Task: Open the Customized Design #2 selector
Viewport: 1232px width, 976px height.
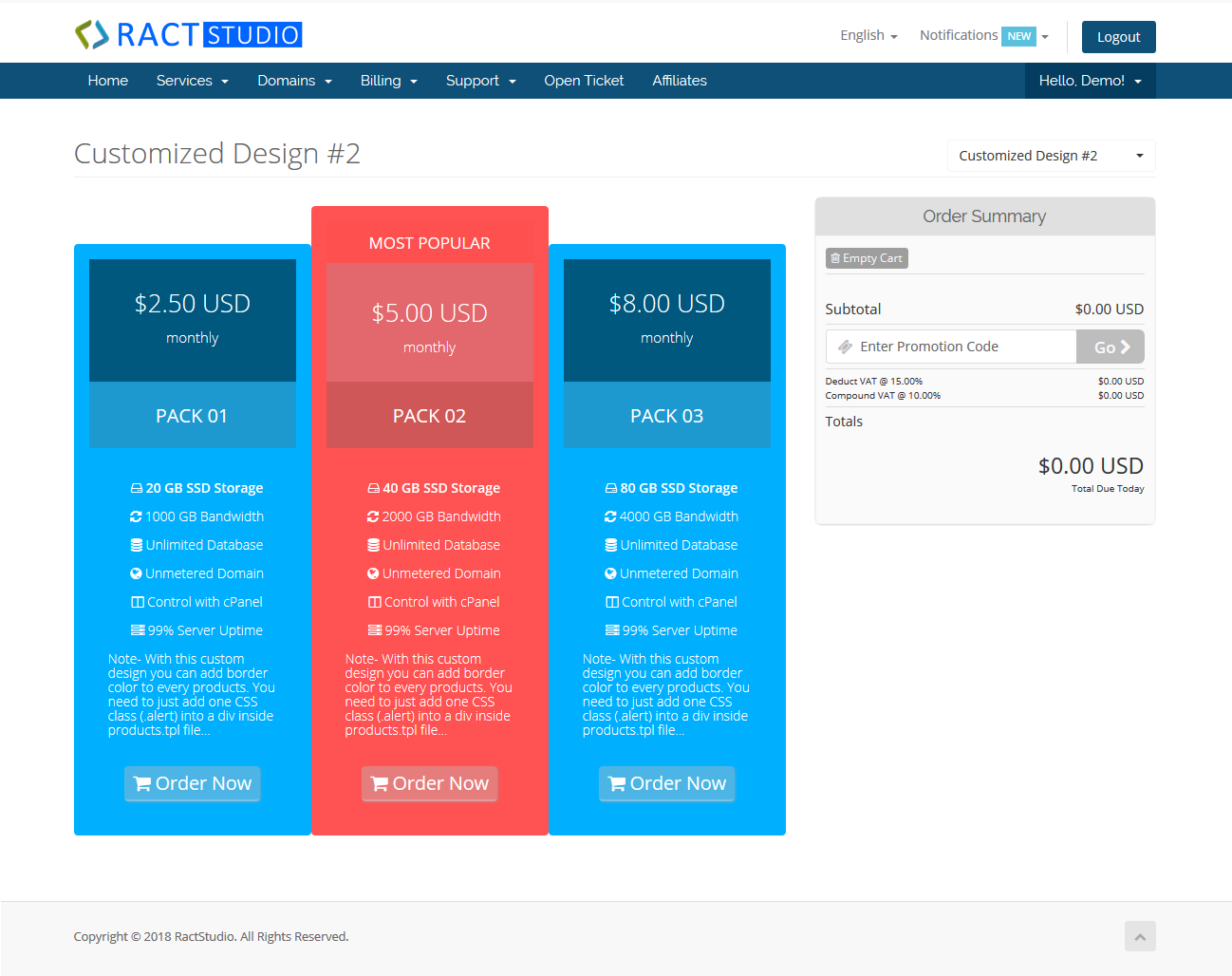Action: click(1051, 155)
